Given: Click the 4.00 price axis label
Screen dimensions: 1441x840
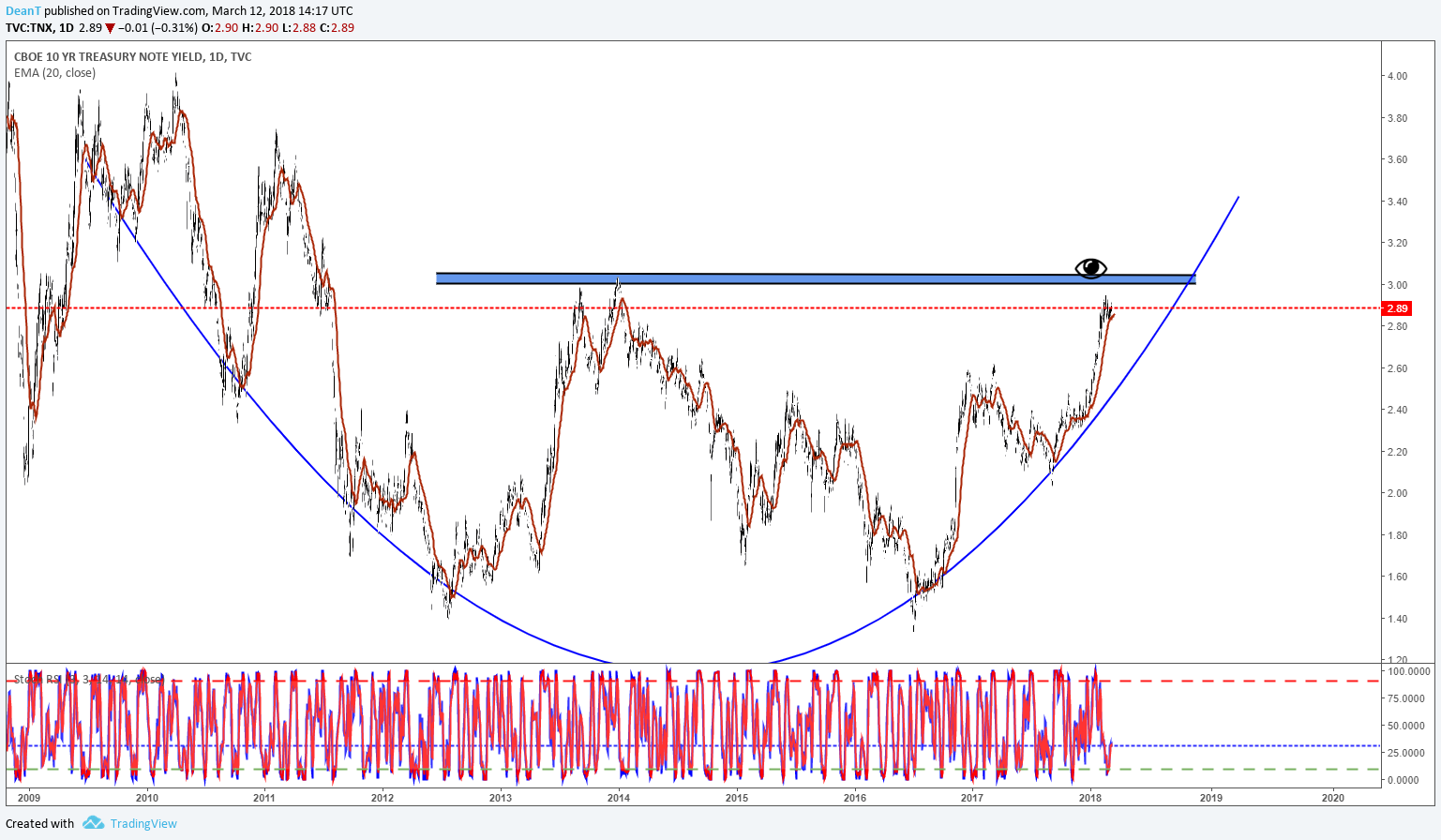Looking at the screenshot, I should click(1397, 76).
